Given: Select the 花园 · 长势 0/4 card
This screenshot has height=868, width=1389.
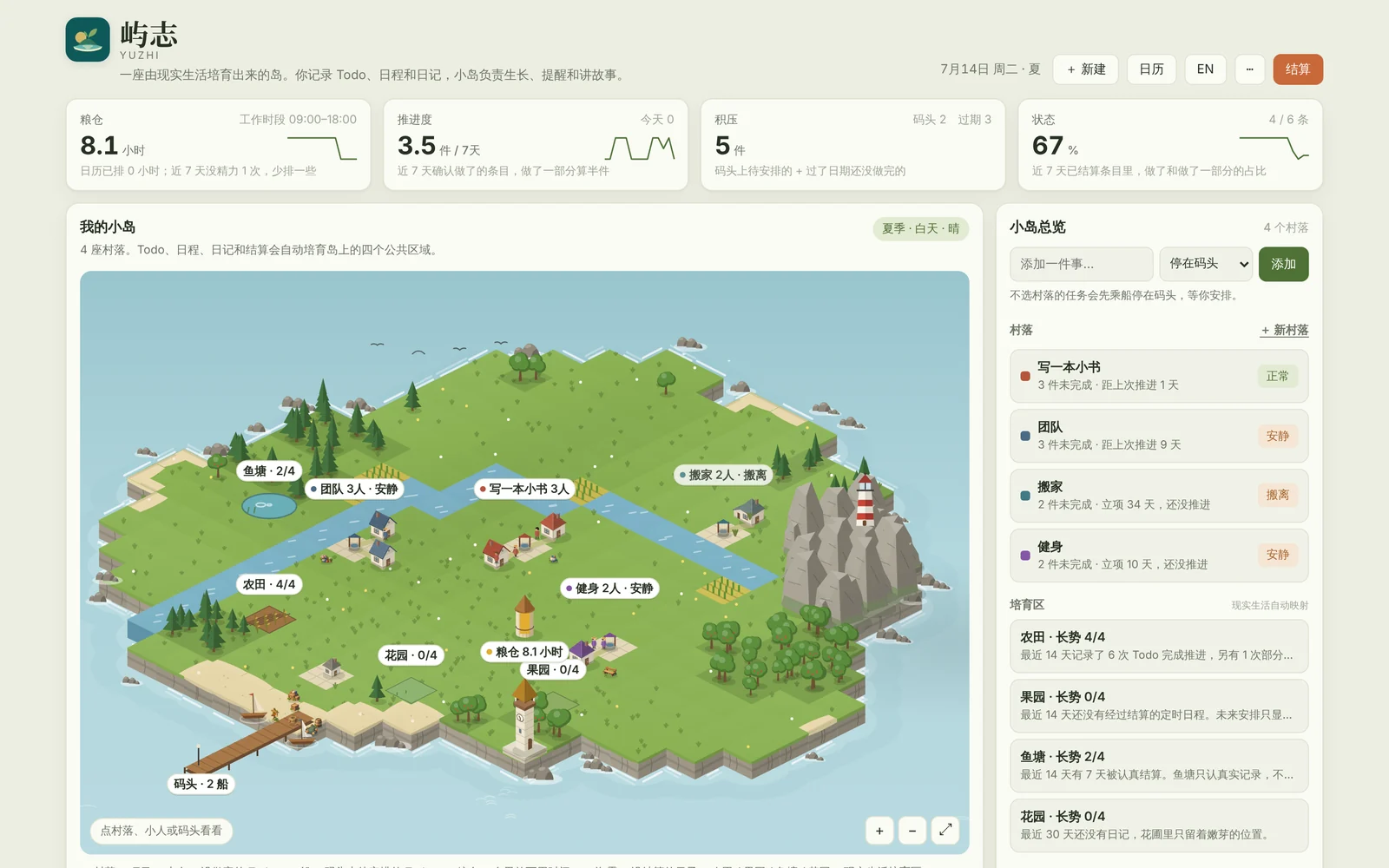Looking at the screenshot, I should pos(1159,825).
